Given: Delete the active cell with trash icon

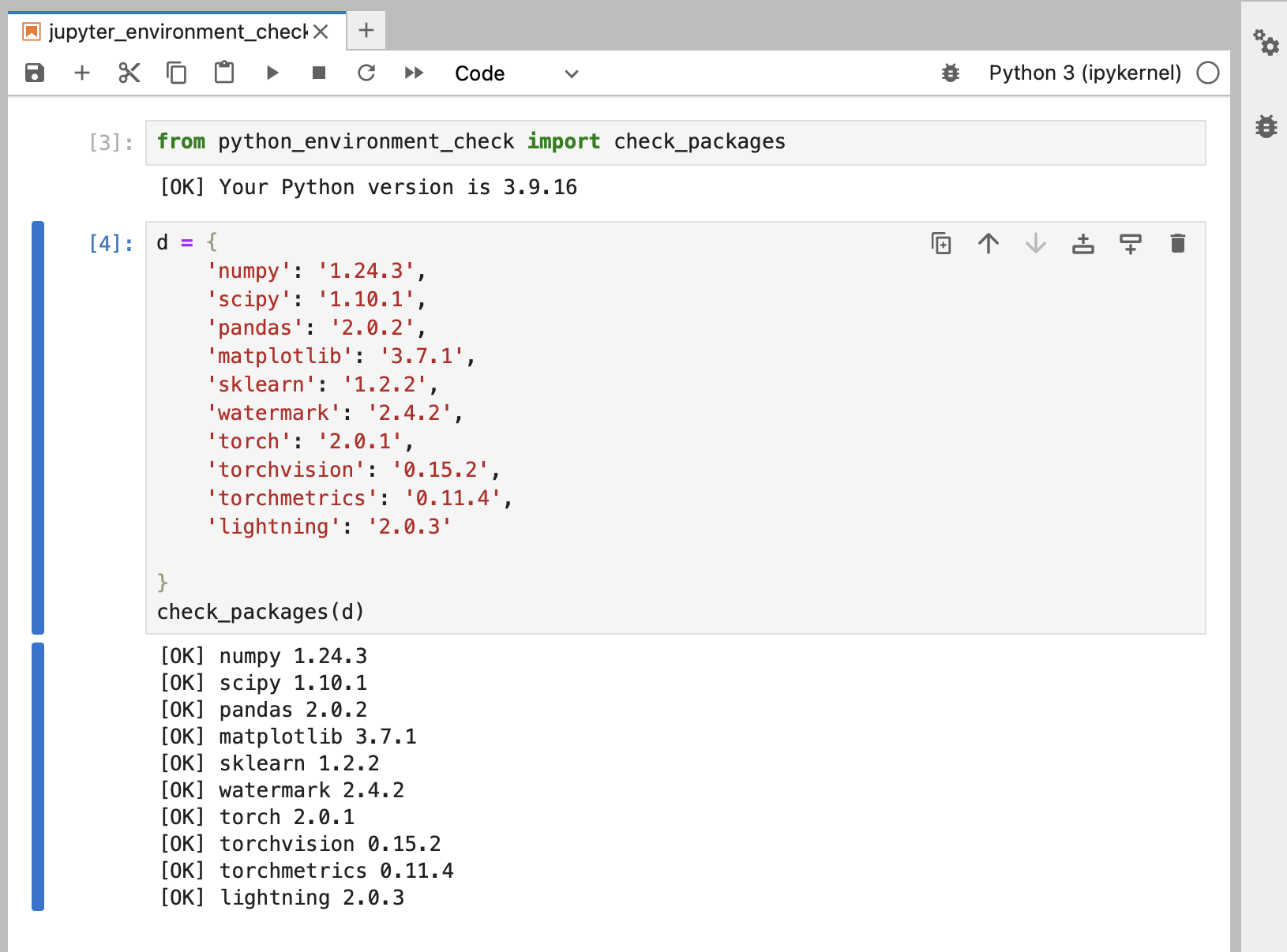Looking at the screenshot, I should pos(1177,243).
